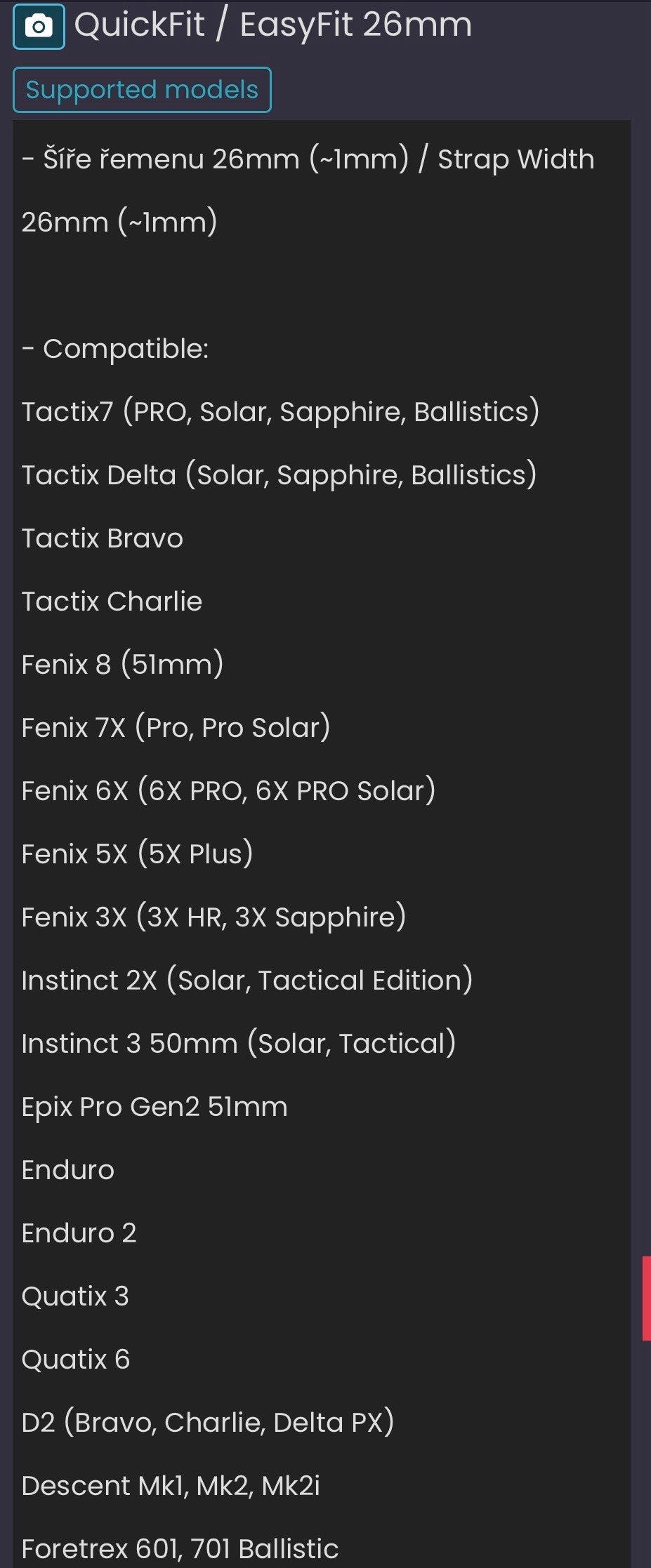Viewport: 651px width, 1568px height.
Task: Click the Tactix Charlie entry
Action: 112,602
